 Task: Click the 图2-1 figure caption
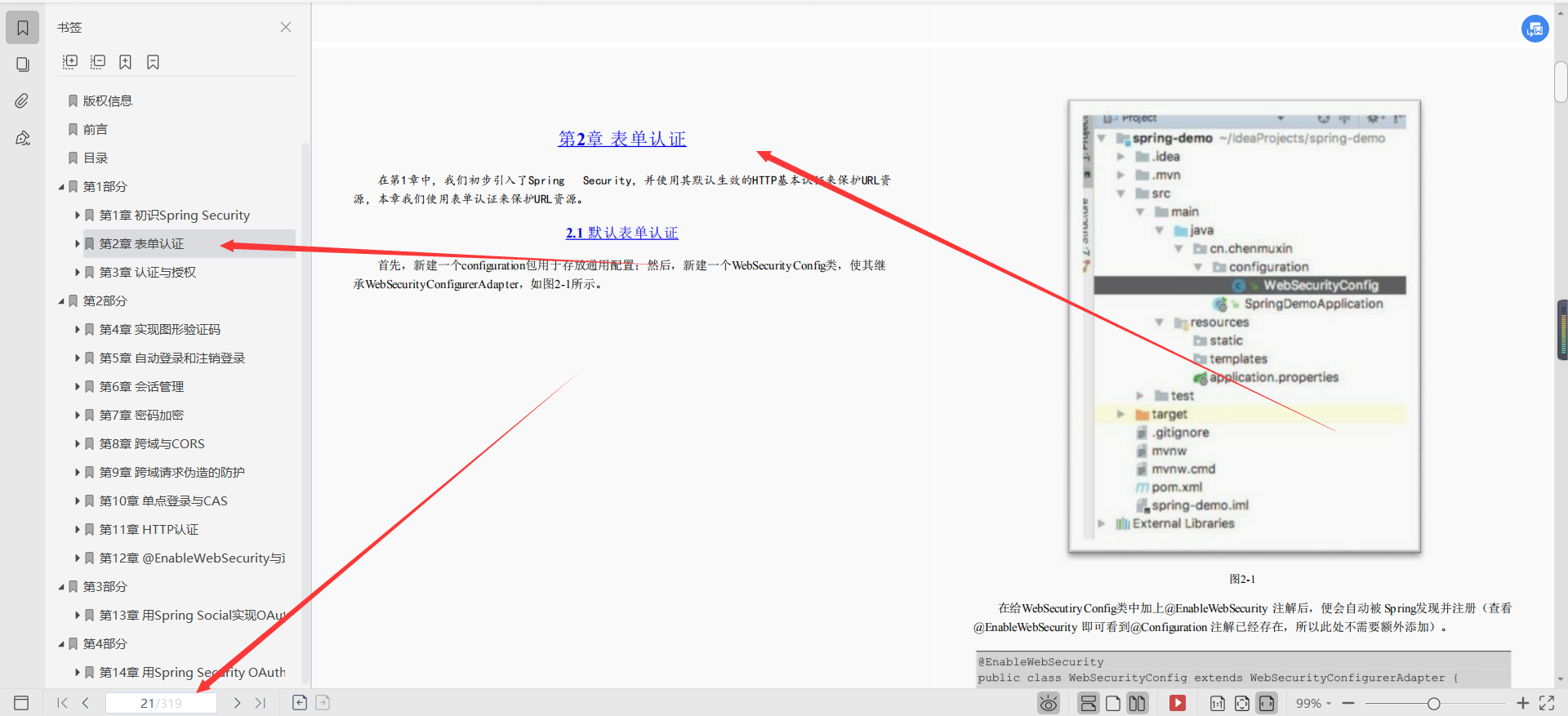[1242, 579]
